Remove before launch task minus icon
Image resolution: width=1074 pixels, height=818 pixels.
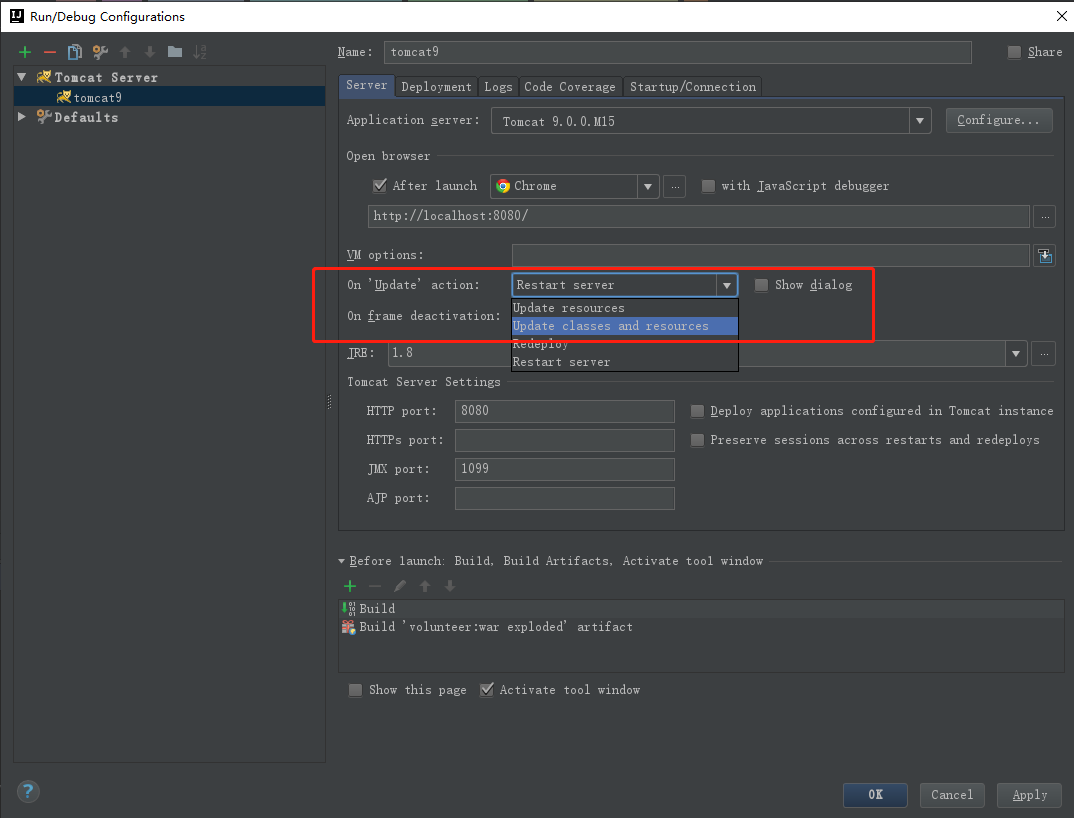pos(375,586)
